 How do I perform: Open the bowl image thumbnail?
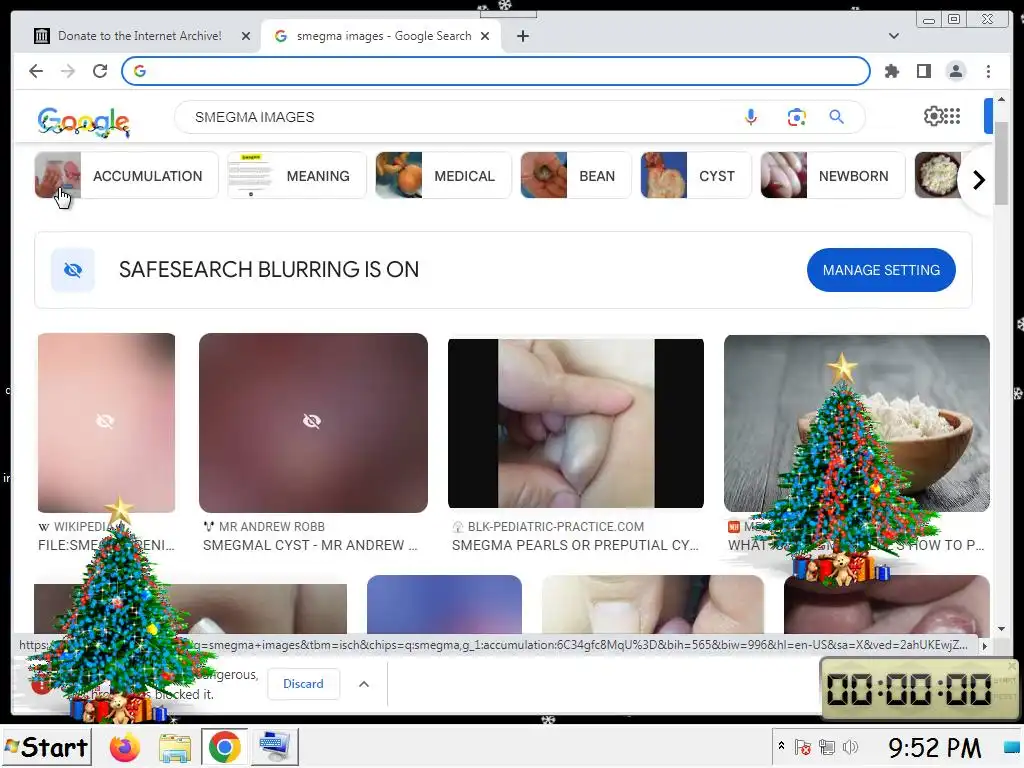[x=857, y=423]
